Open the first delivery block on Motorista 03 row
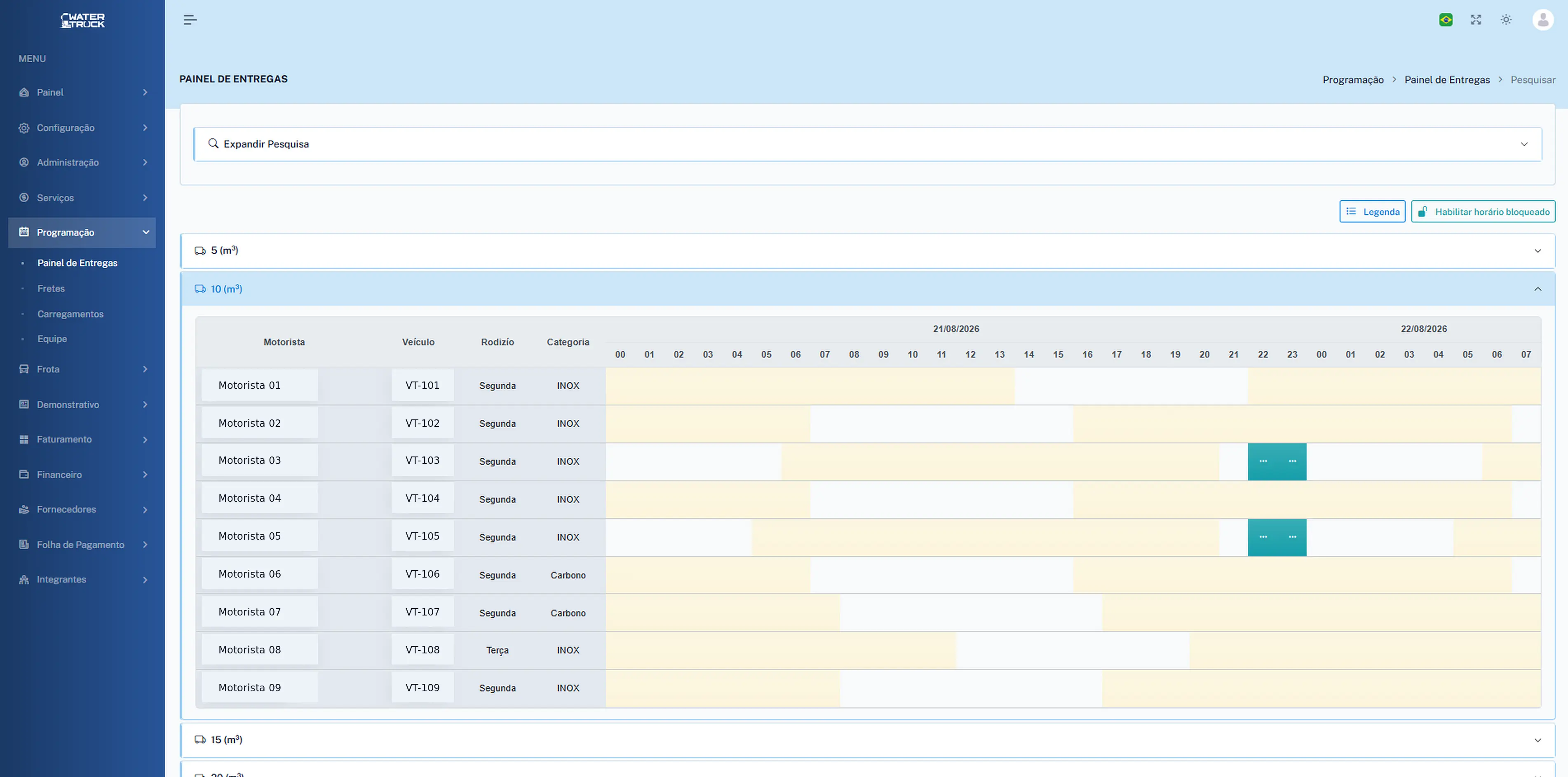Image resolution: width=1568 pixels, height=777 pixels. click(x=1263, y=462)
